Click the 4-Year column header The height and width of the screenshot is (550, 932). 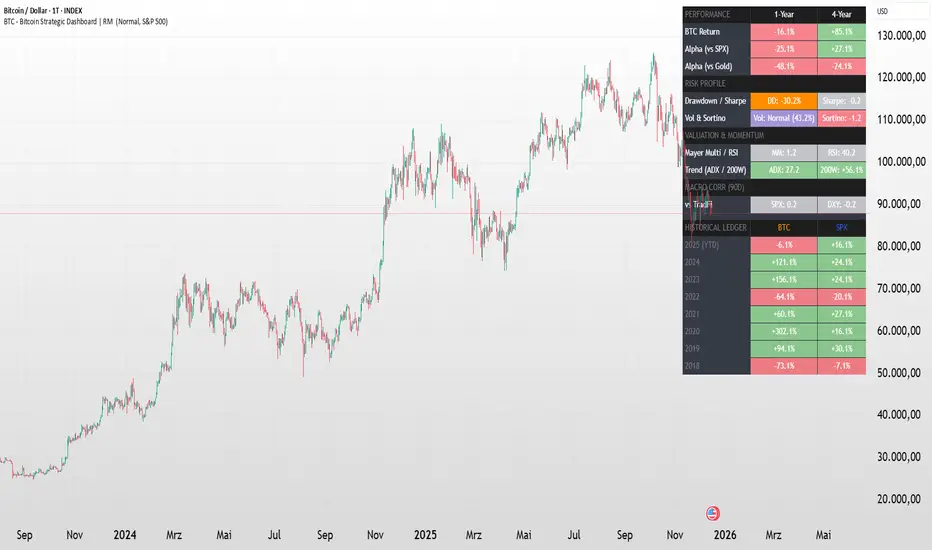point(840,15)
